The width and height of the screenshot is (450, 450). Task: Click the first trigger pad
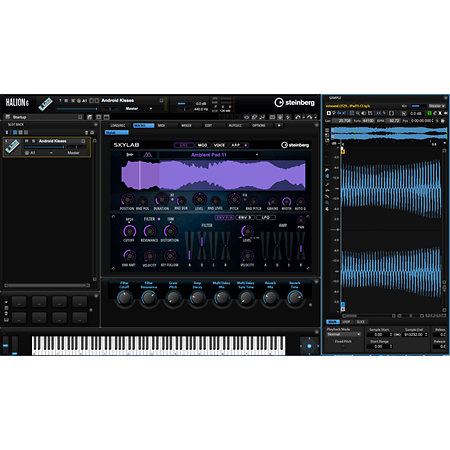(19, 301)
